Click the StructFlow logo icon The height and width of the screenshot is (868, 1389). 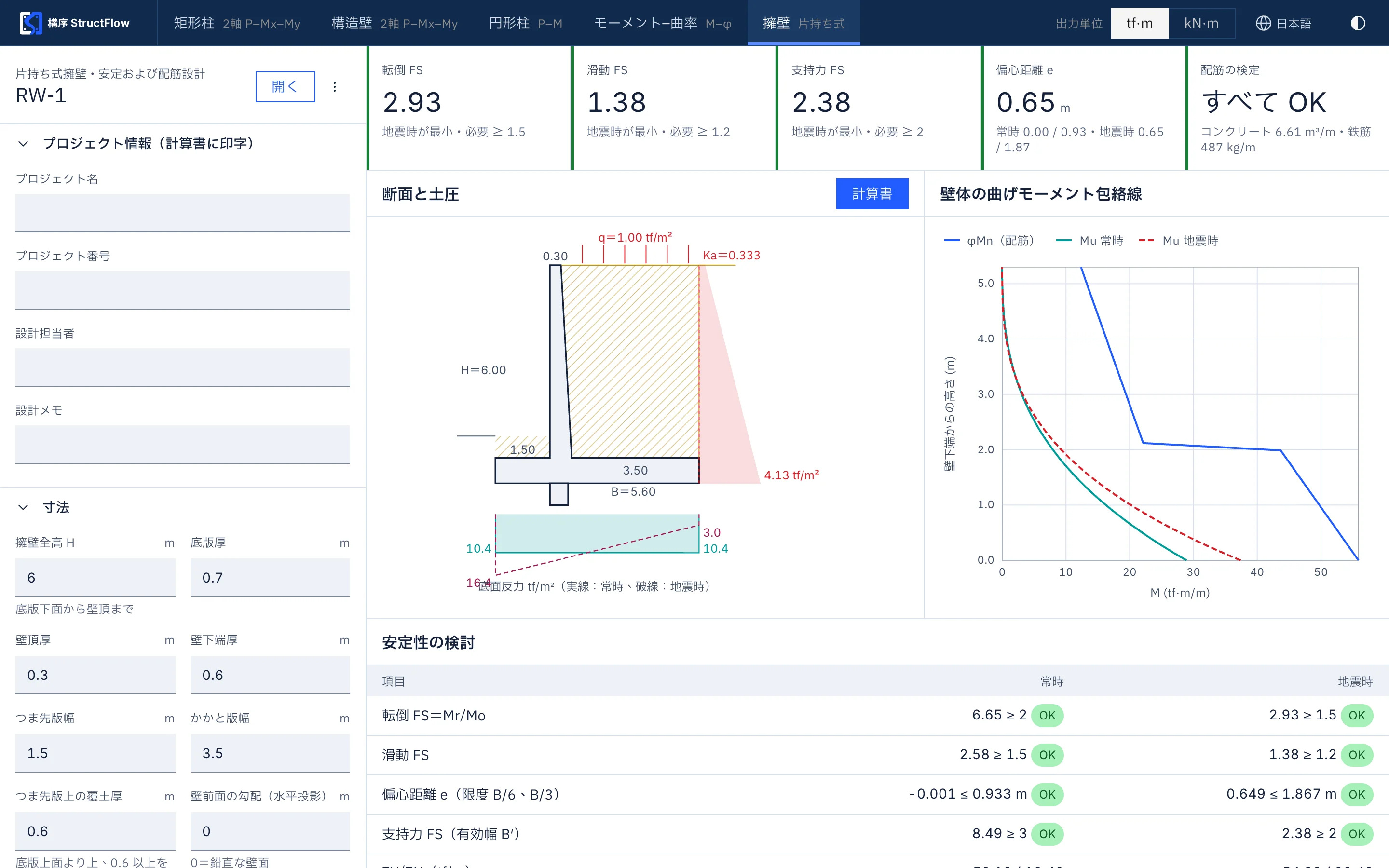(30, 23)
